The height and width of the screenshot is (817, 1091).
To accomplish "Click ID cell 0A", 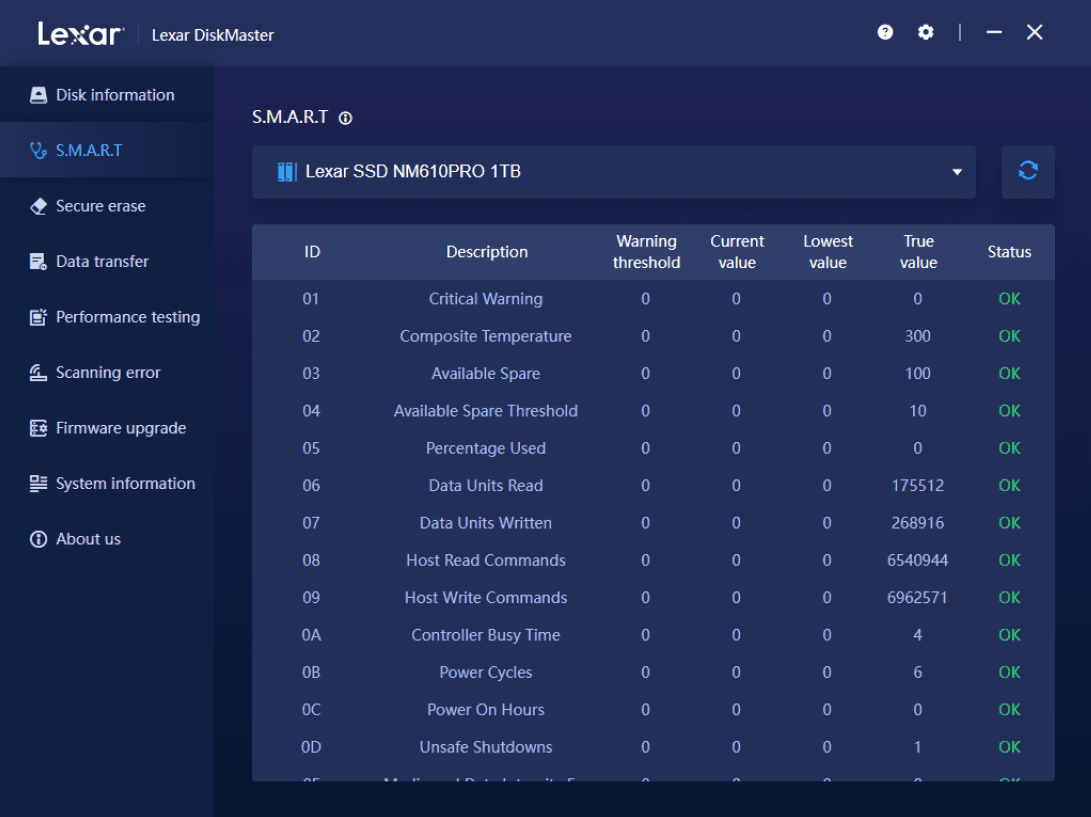I will (x=311, y=635).
